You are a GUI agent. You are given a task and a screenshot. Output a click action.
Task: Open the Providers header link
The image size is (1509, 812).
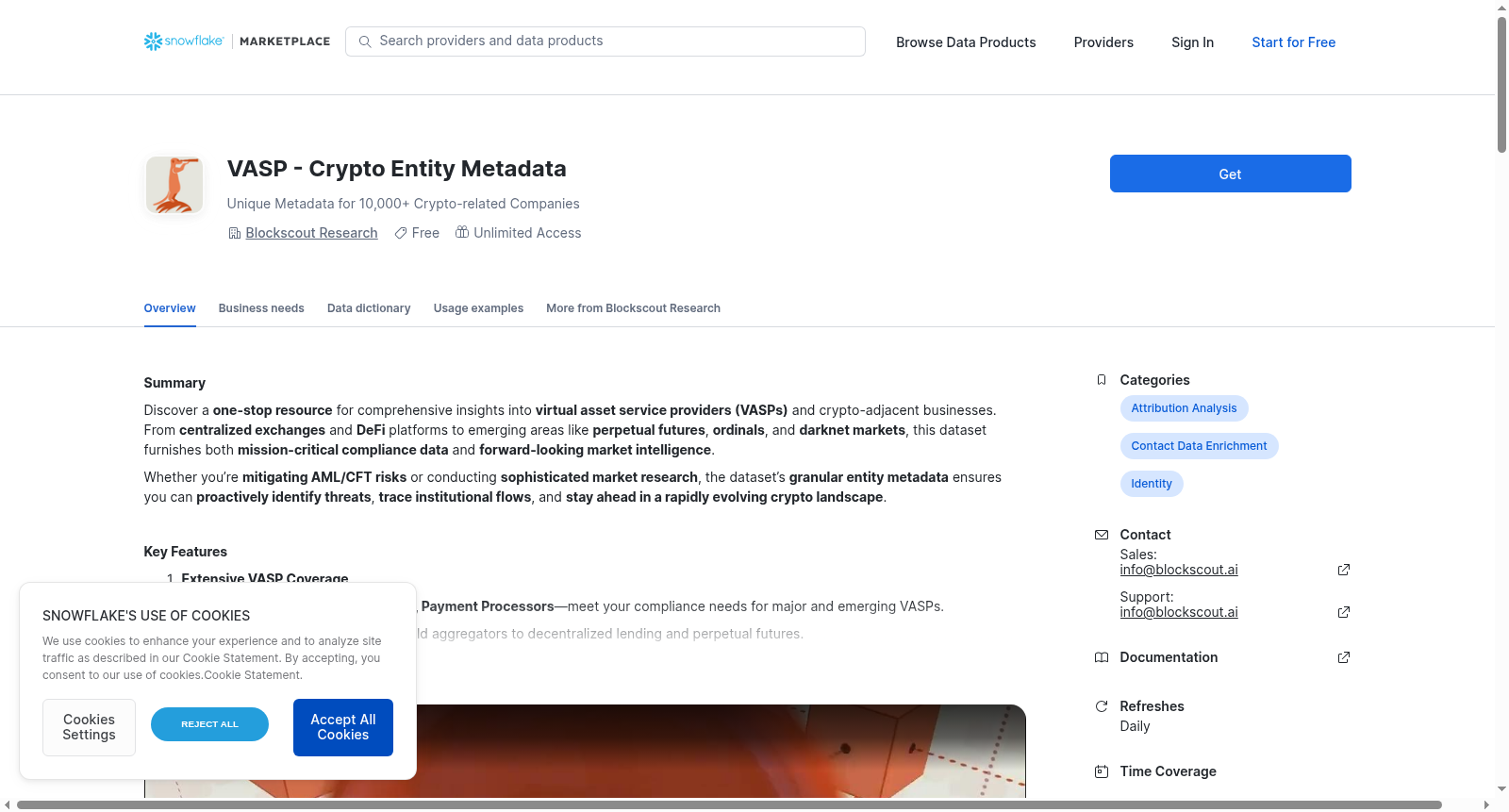1103,42
